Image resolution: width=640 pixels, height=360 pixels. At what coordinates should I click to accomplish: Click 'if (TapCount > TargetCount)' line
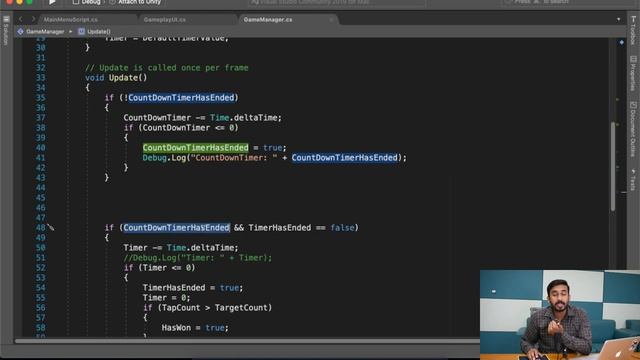pos(207,307)
